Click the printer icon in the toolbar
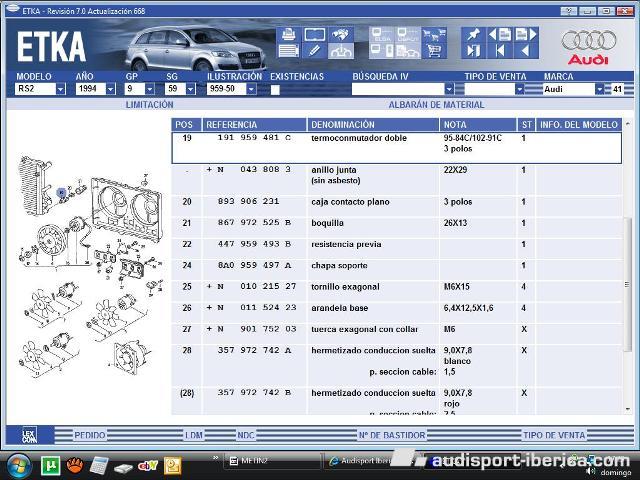Screen dimensions: 640x480 [289, 34]
